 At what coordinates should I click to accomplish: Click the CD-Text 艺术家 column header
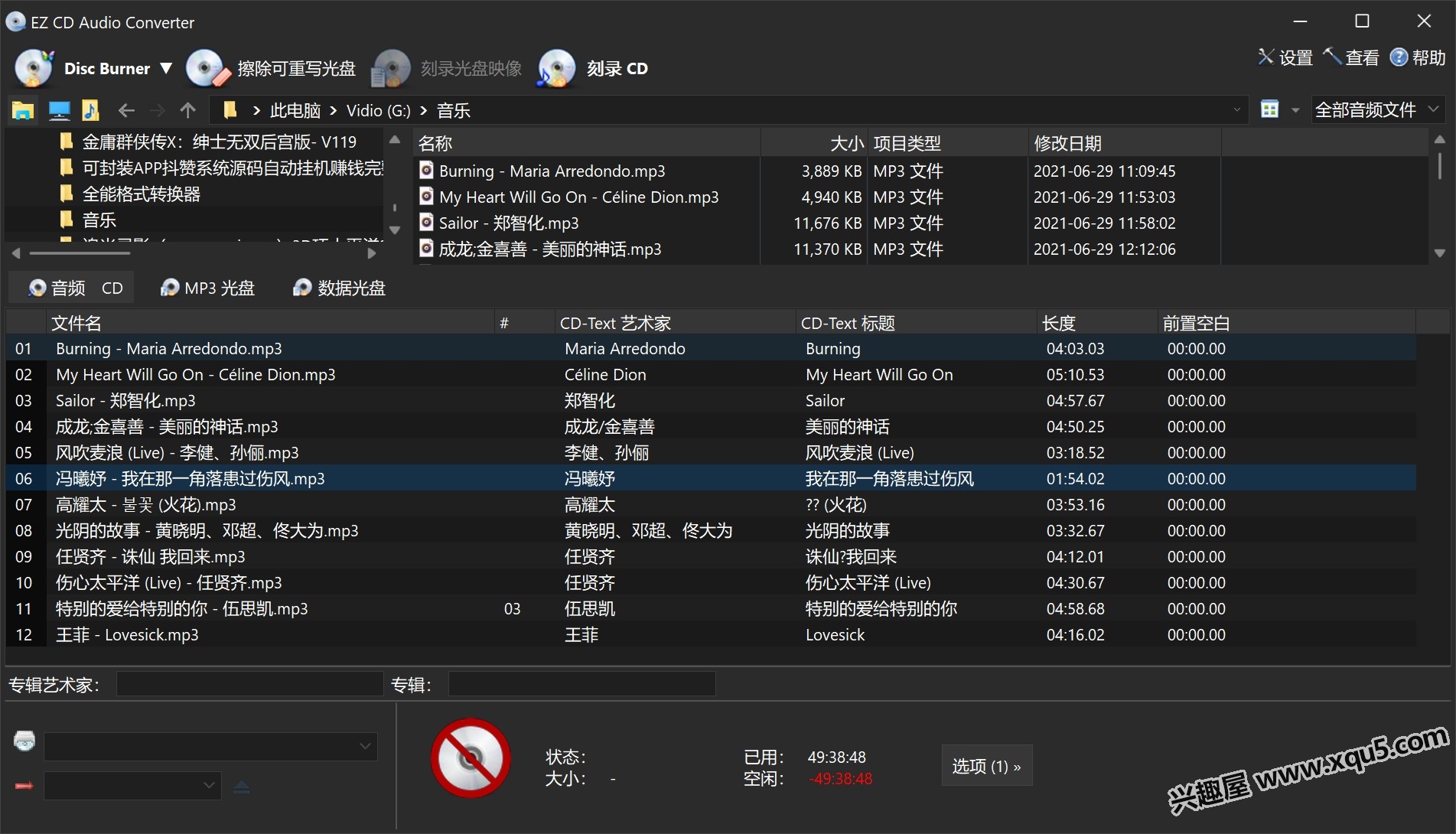(x=676, y=323)
